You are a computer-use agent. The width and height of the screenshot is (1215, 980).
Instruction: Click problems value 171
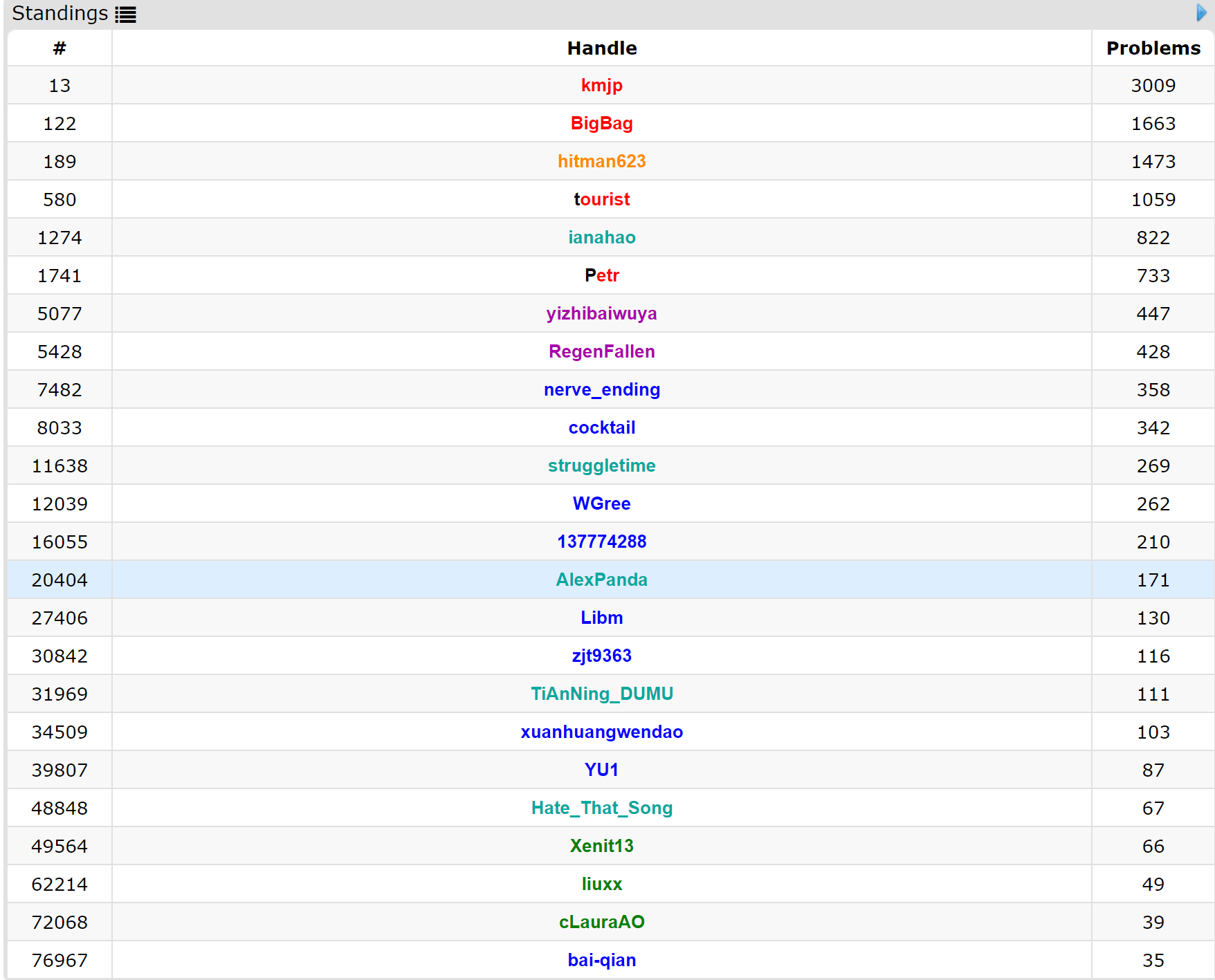point(1153,580)
